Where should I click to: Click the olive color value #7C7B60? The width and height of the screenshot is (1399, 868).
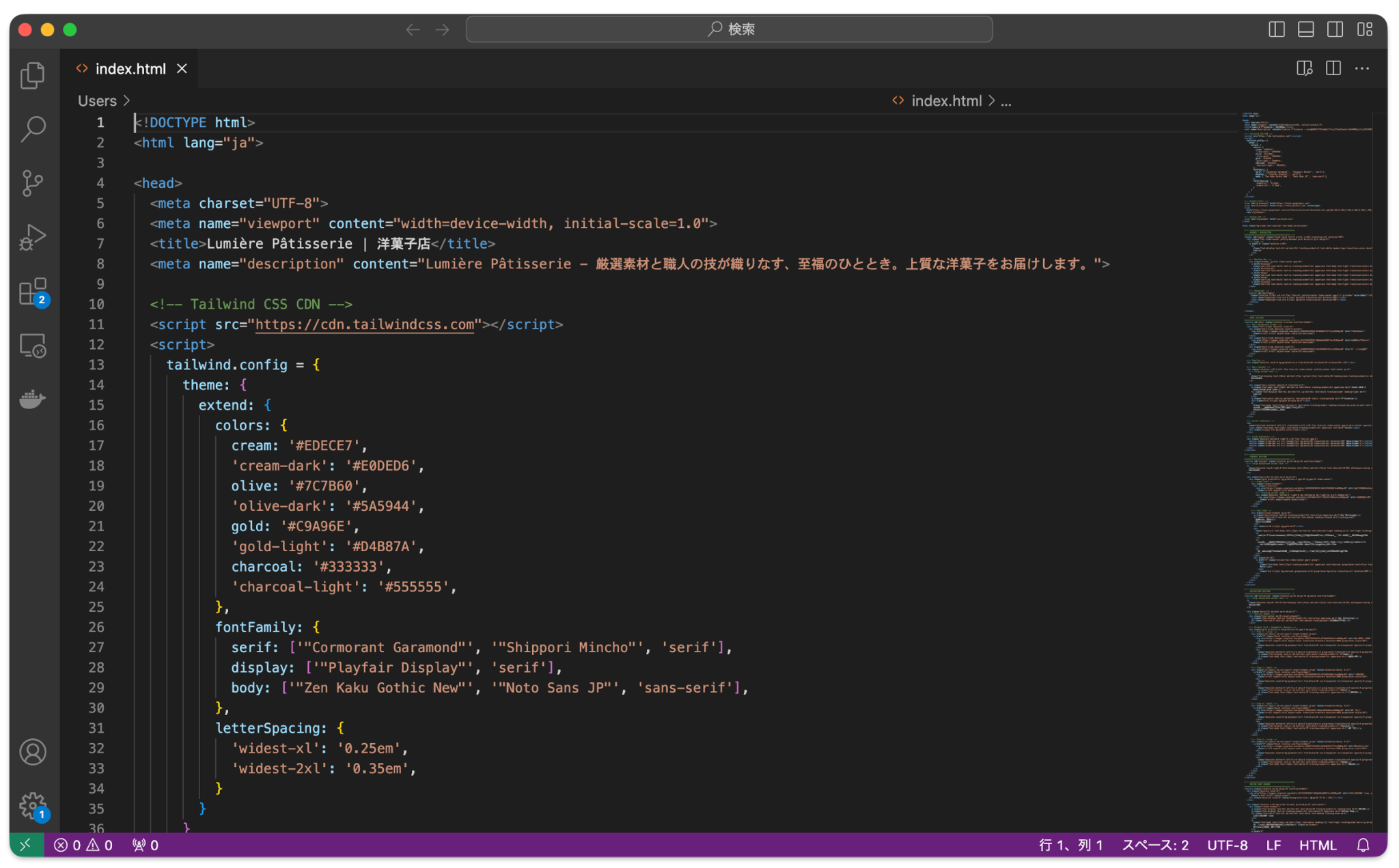(324, 486)
